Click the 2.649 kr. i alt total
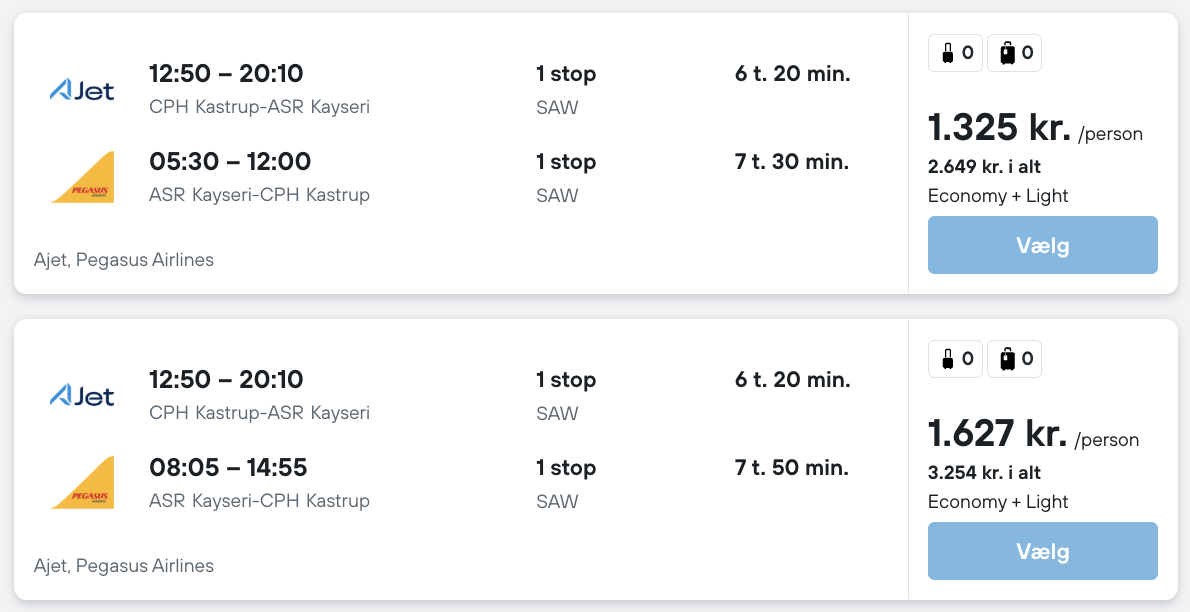The width and height of the screenshot is (1190, 612). pos(984,167)
